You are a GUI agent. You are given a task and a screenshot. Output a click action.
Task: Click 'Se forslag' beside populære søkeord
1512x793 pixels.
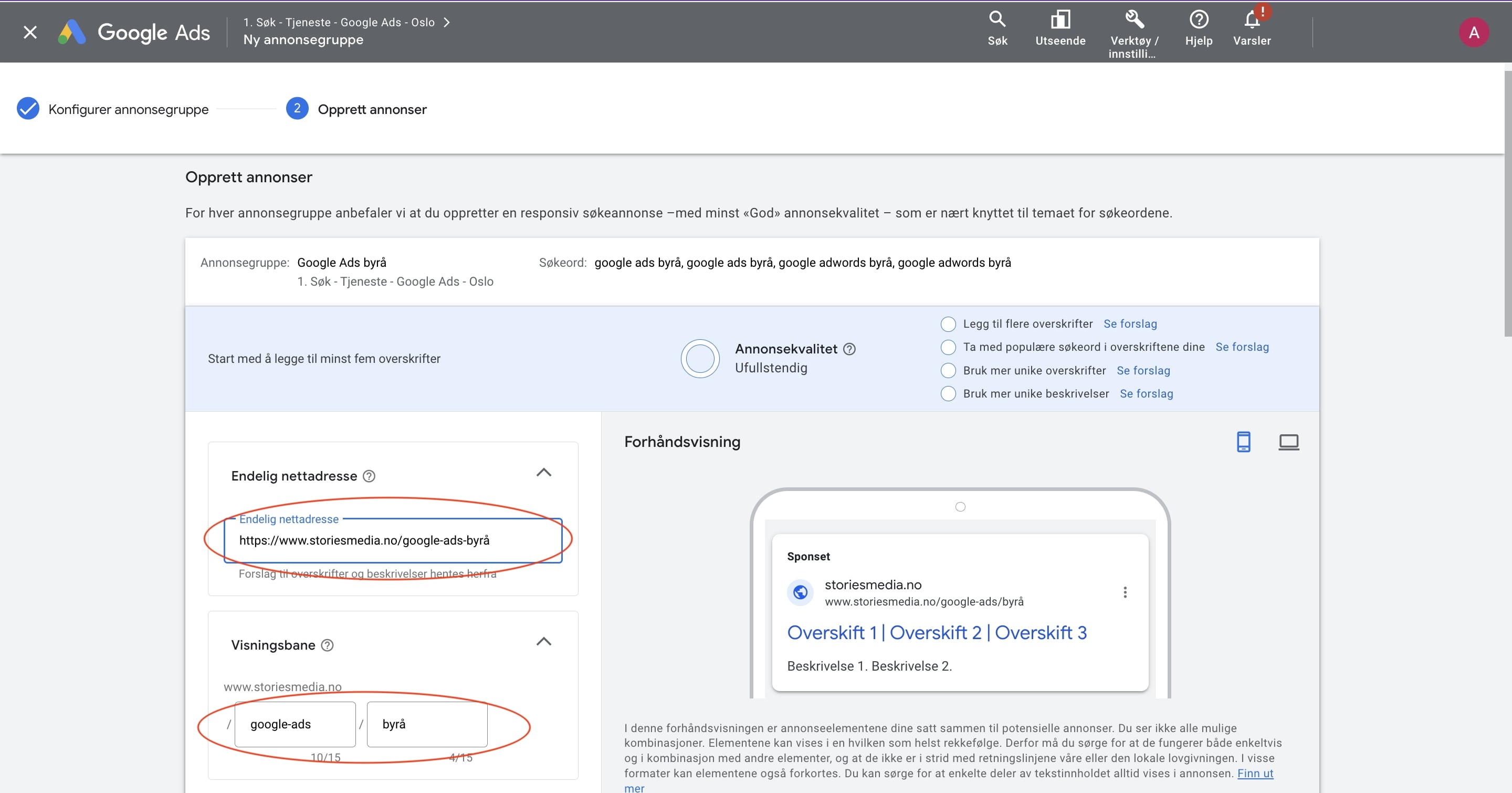coord(1242,347)
